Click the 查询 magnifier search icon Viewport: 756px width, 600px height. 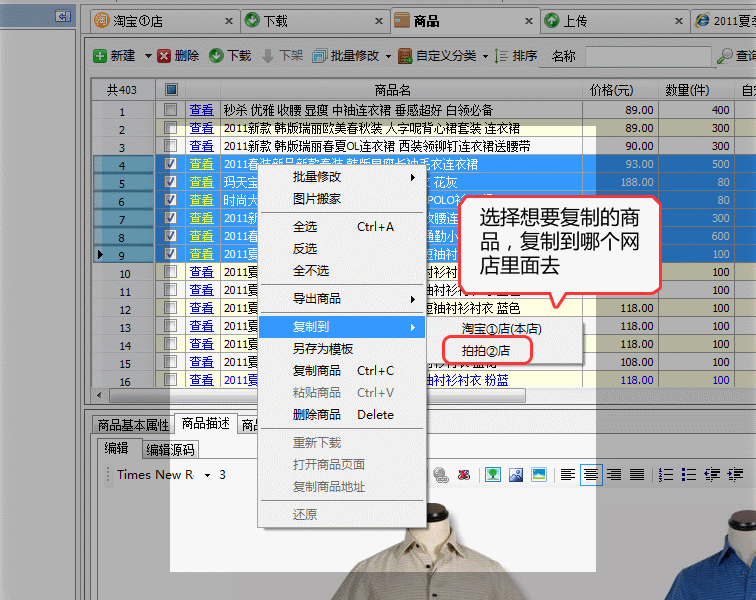point(724,56)
